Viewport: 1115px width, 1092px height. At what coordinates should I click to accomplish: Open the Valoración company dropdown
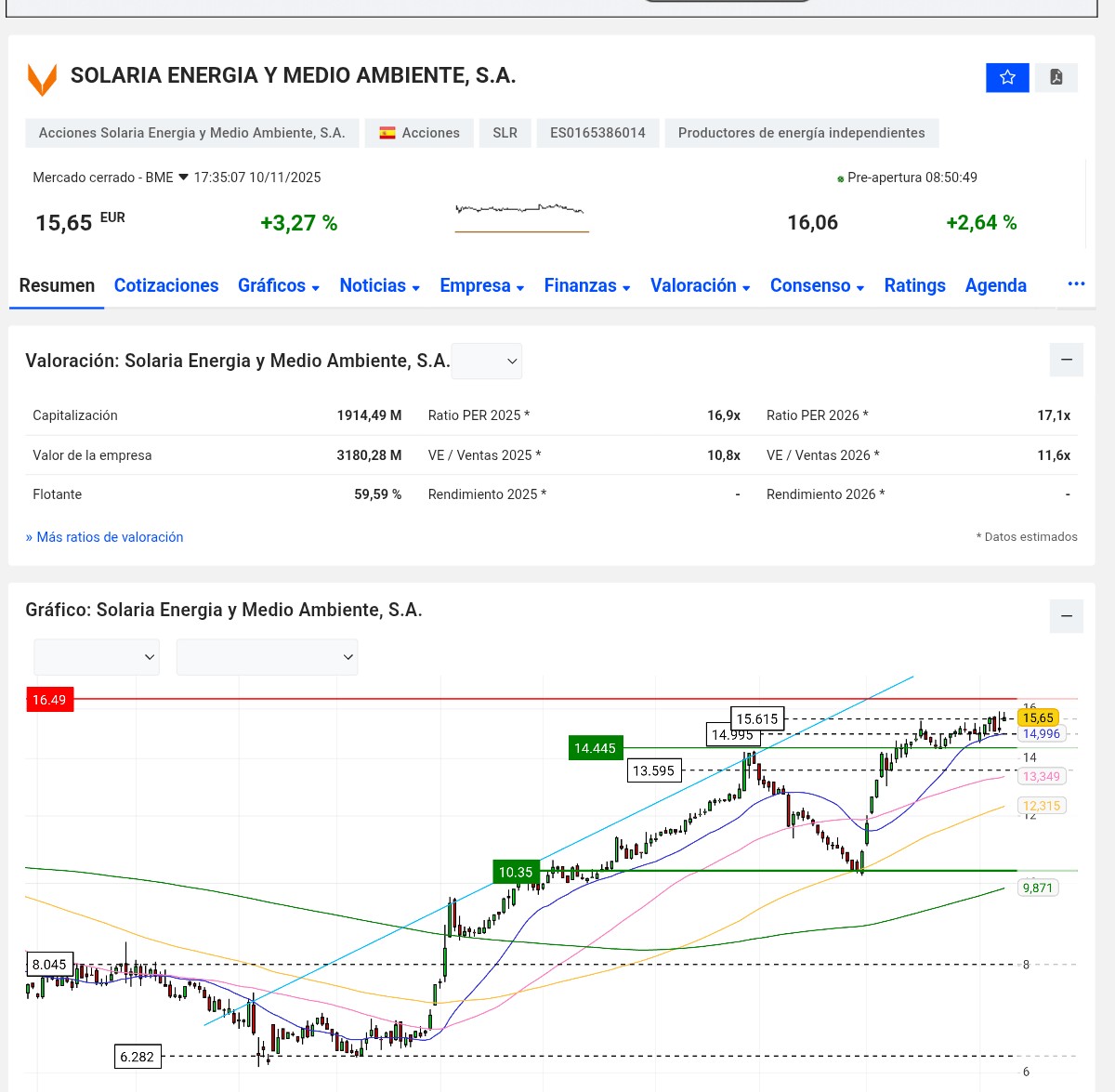click(487, 361)
